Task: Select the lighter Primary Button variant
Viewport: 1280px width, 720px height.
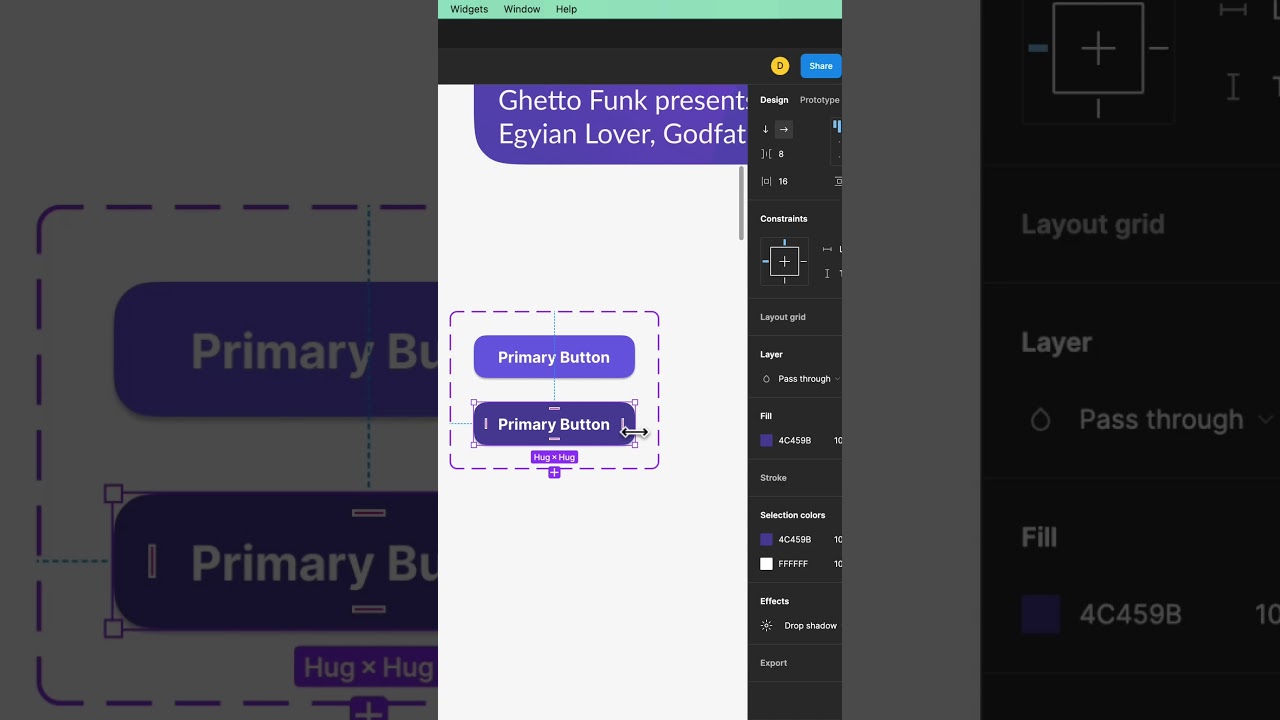Action: click(554, 357)
